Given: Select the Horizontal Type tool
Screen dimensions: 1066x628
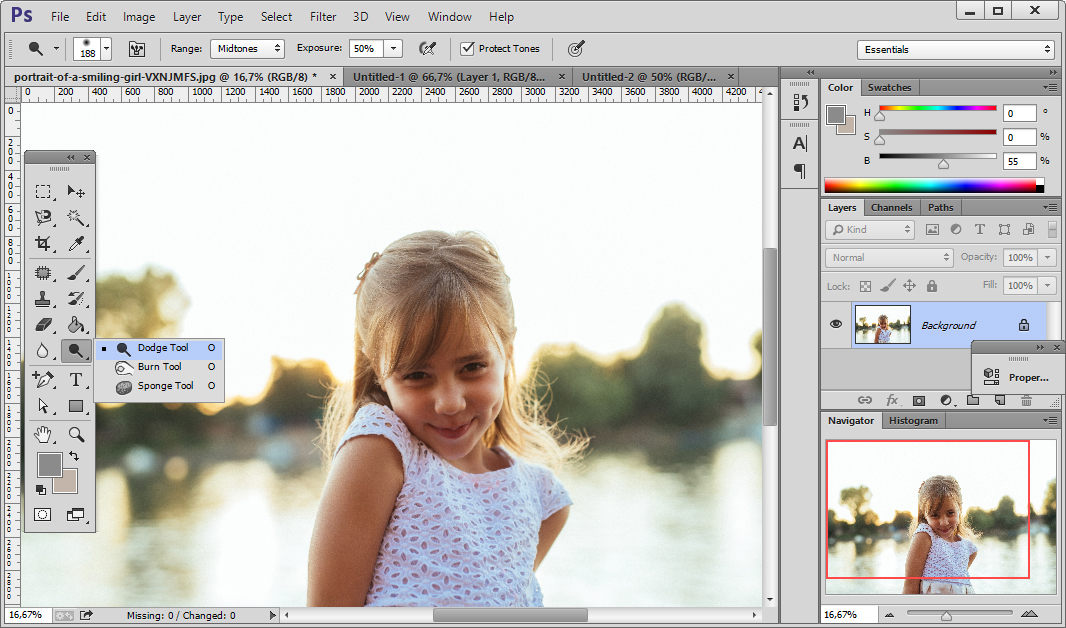Looking at the screenshot, I should (x=76, y=379).
